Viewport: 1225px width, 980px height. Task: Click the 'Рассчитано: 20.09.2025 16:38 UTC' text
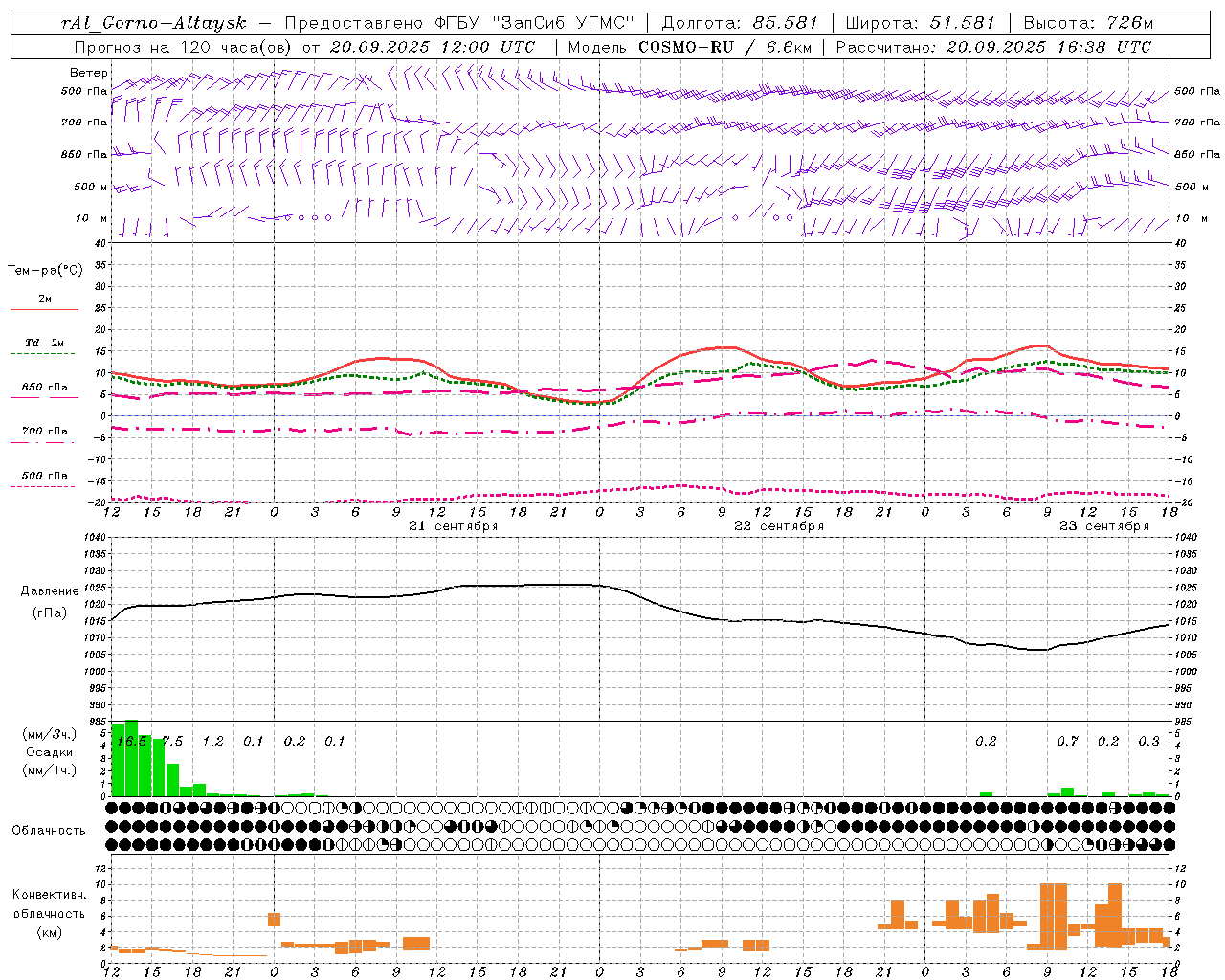[x=994, y=47]
